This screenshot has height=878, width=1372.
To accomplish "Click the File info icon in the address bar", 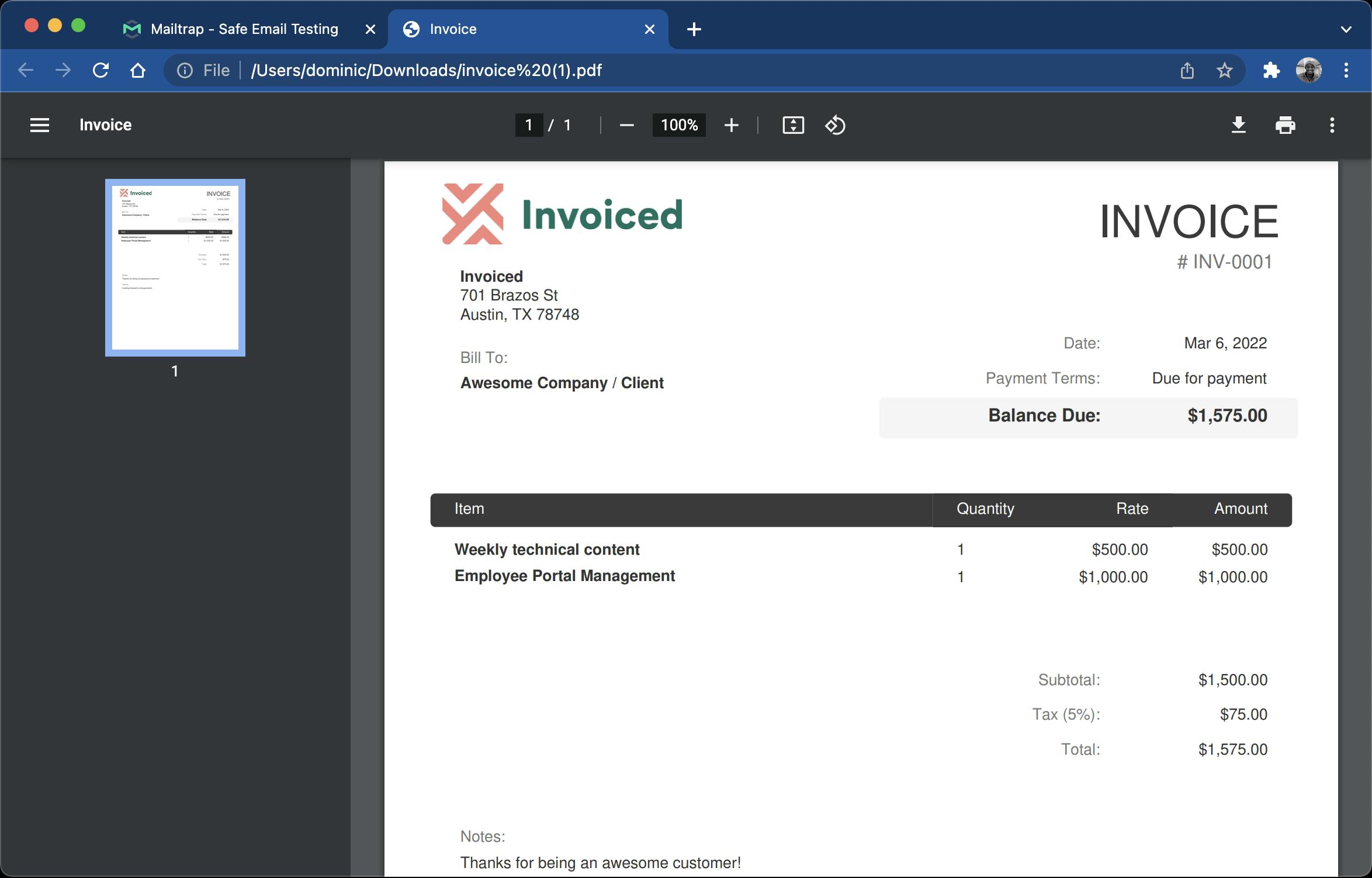I will click(x=185, y=70).
